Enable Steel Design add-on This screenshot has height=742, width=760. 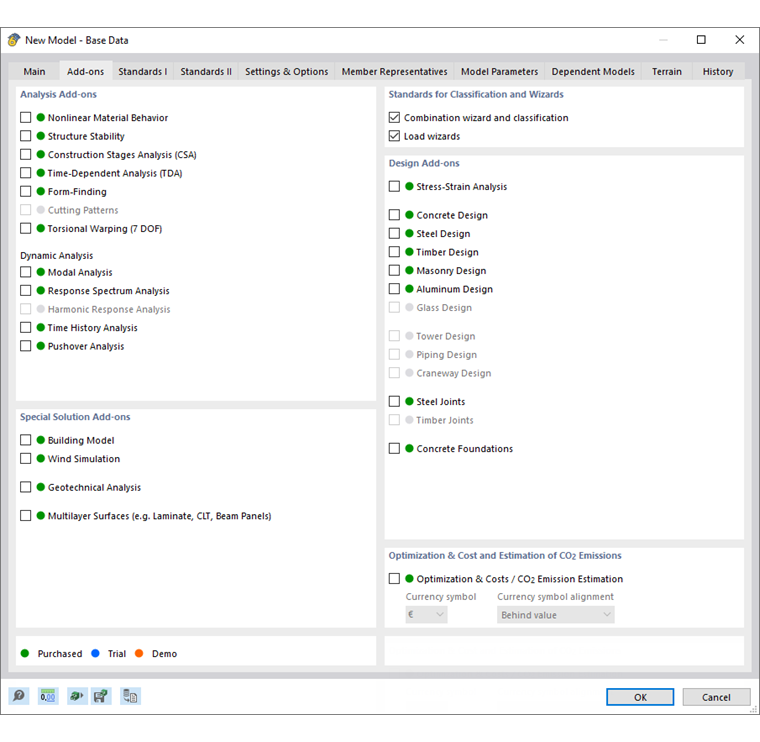coord(395,233)
